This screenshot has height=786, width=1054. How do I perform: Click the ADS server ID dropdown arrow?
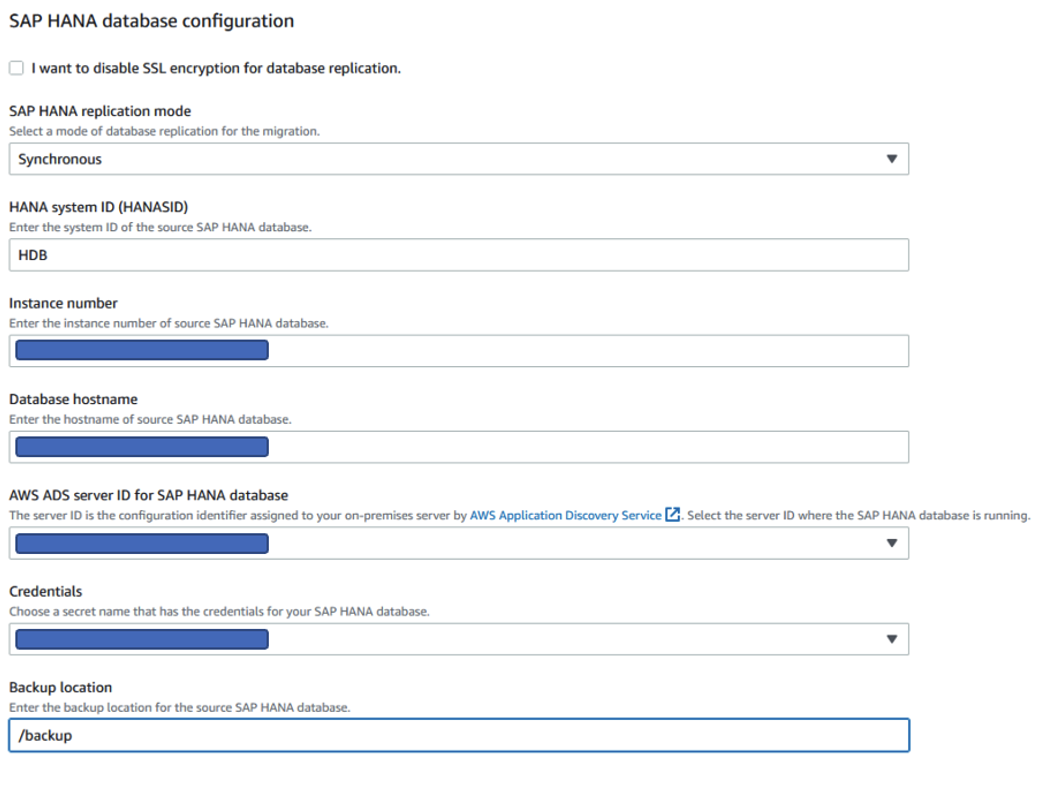tap(892, 543)
